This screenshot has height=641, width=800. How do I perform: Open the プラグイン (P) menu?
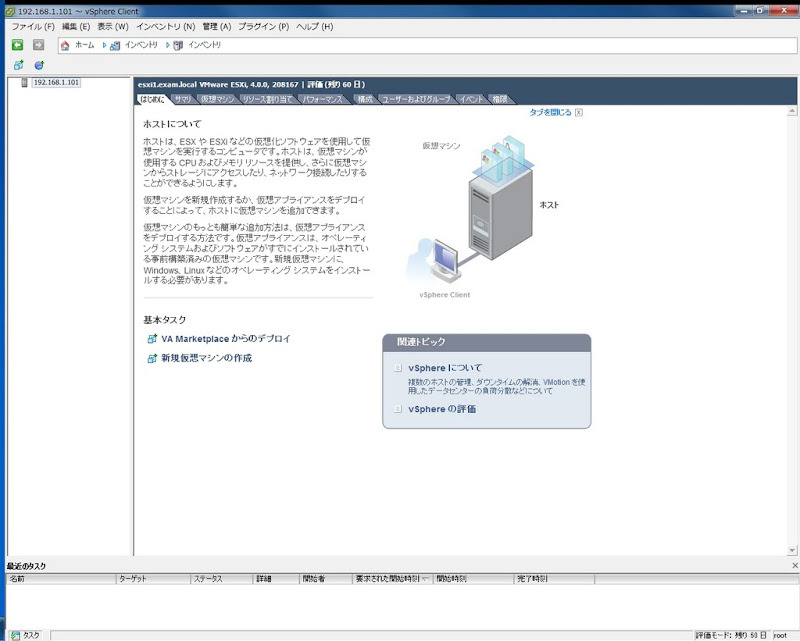263,27
